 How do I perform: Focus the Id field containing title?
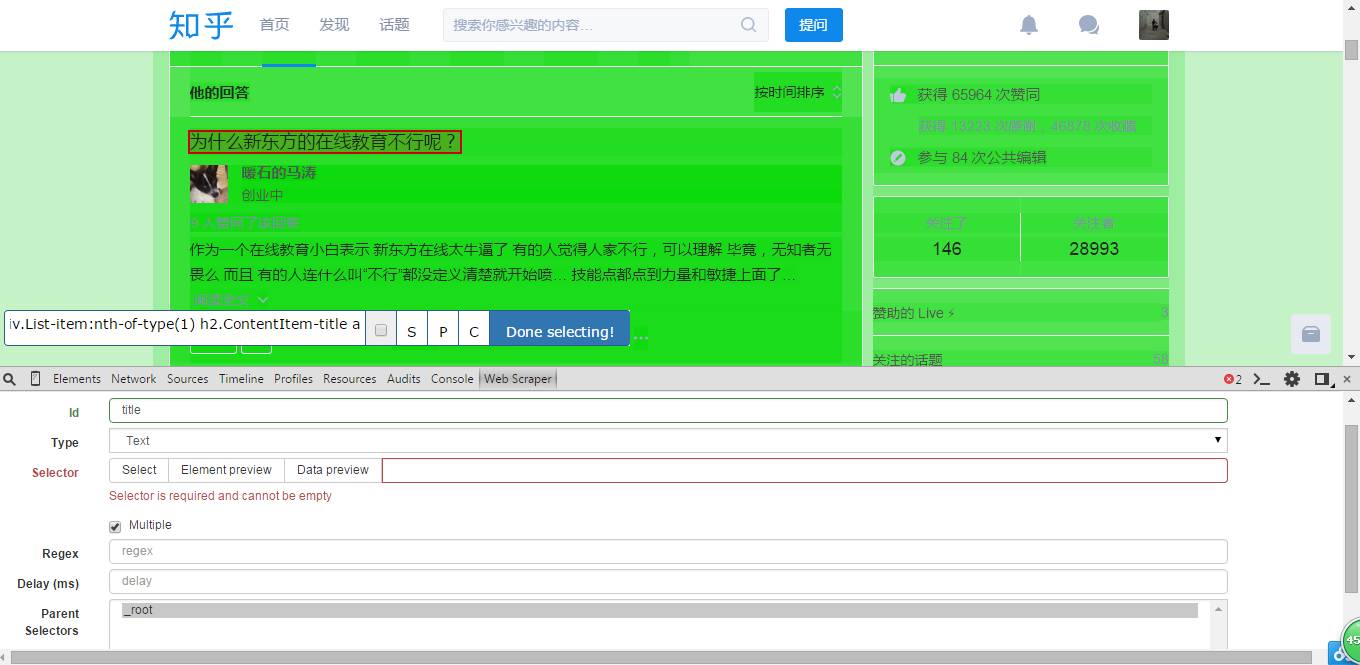(668, 410)
